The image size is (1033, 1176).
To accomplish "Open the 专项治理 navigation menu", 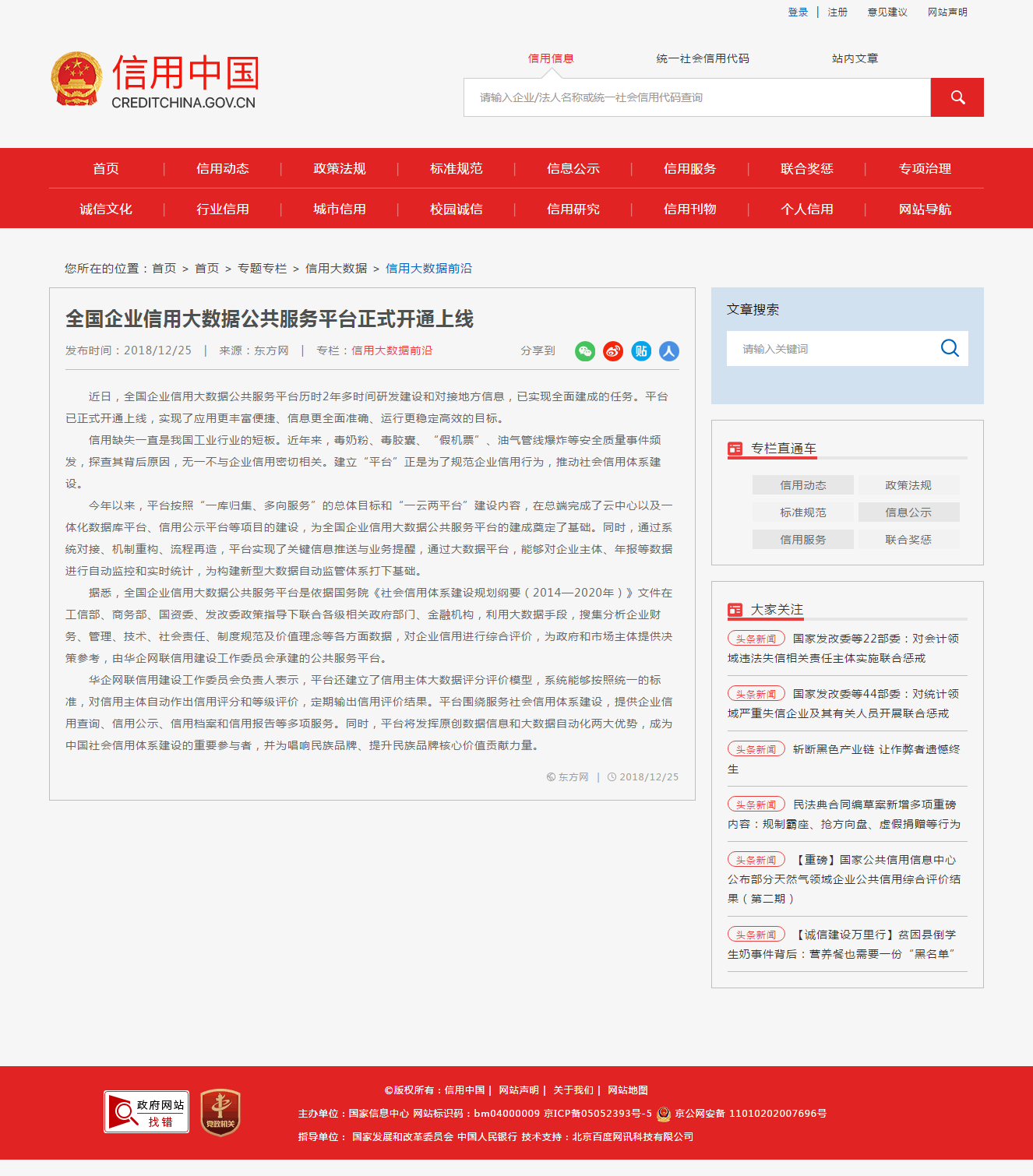I will pos(925,168).
